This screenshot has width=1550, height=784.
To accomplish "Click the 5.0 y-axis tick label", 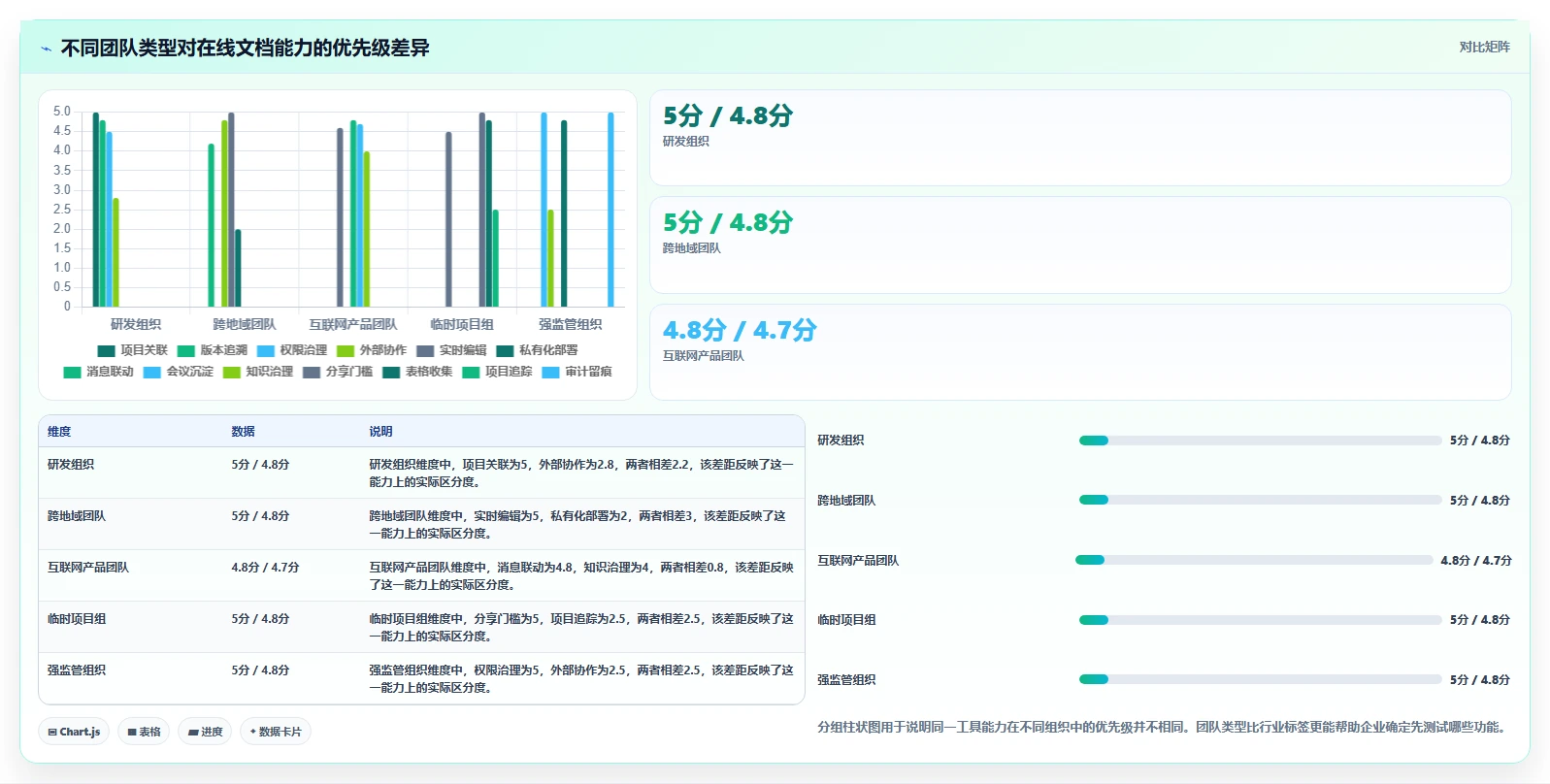I will click(x=62, y=112).
